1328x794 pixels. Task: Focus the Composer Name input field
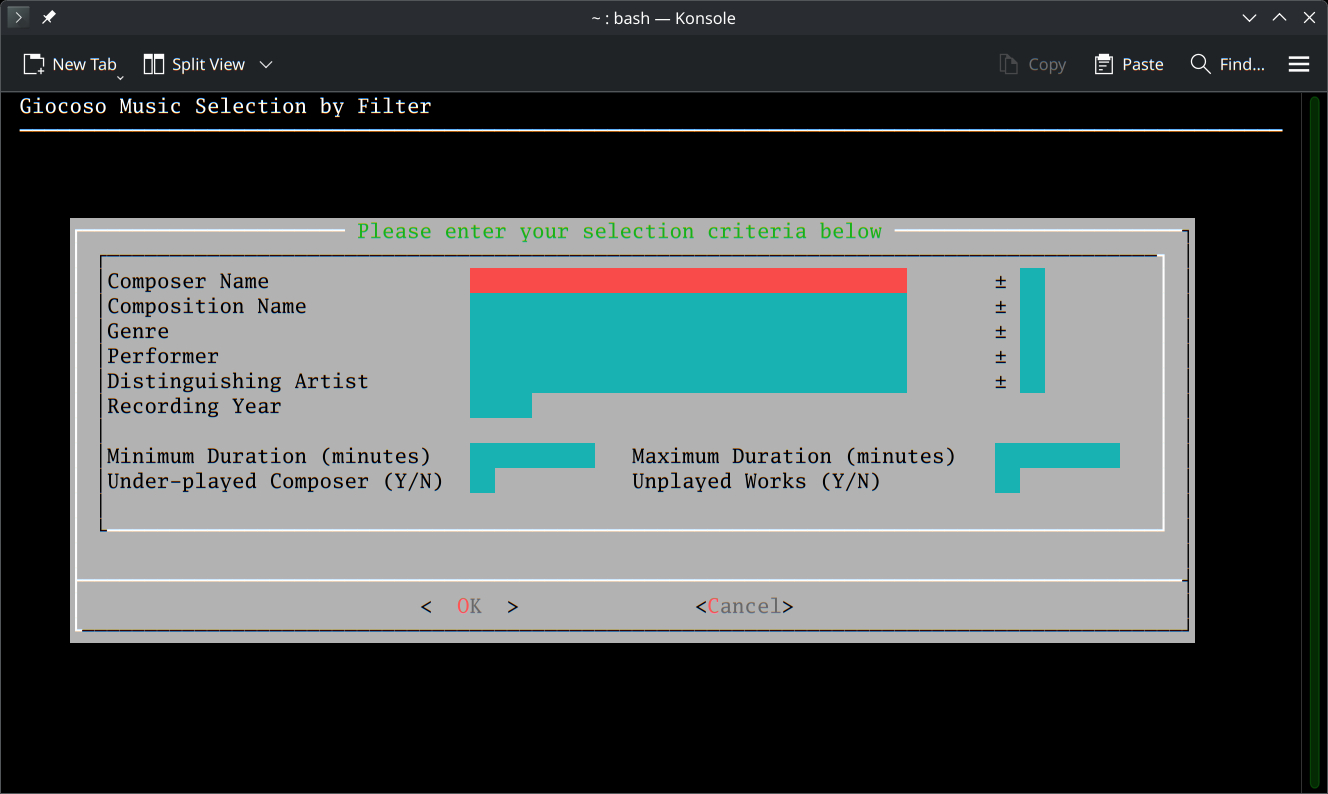(x=688, y=281)
